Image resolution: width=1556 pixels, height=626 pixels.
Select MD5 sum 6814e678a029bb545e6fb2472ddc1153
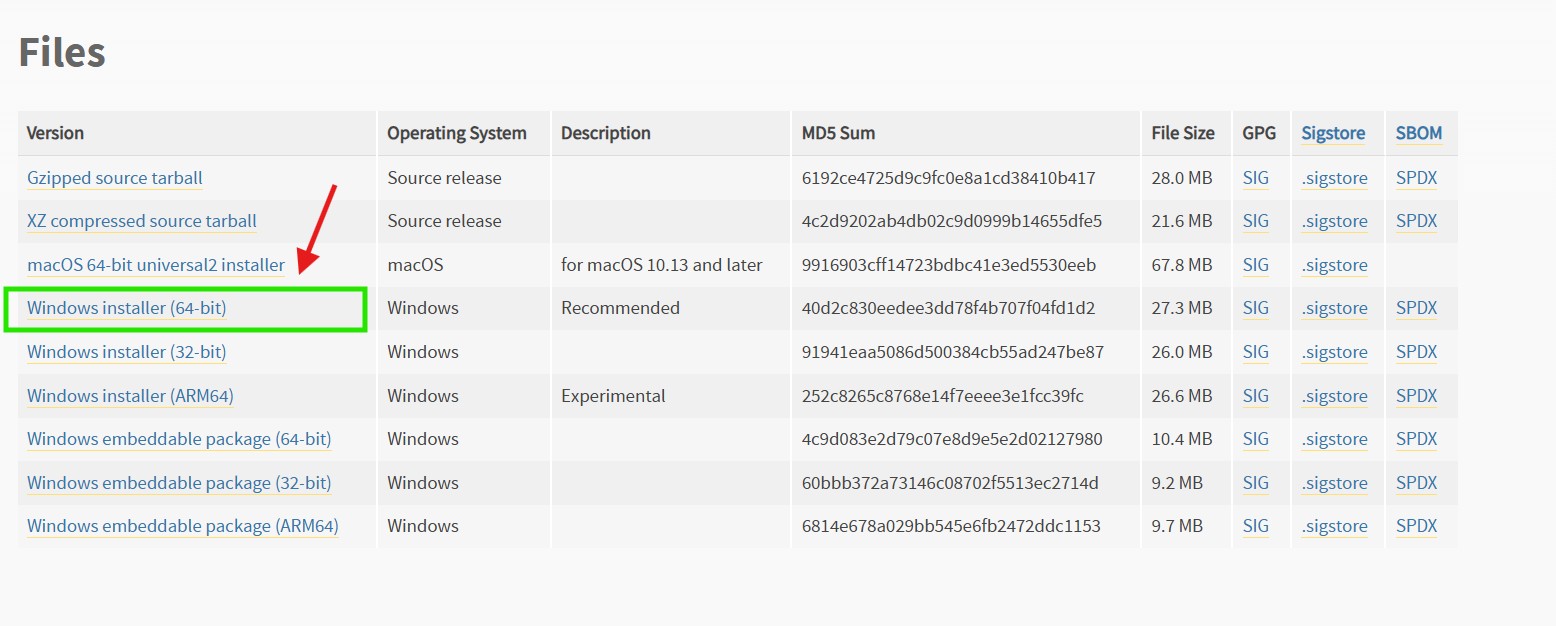(x=951, y=526)
